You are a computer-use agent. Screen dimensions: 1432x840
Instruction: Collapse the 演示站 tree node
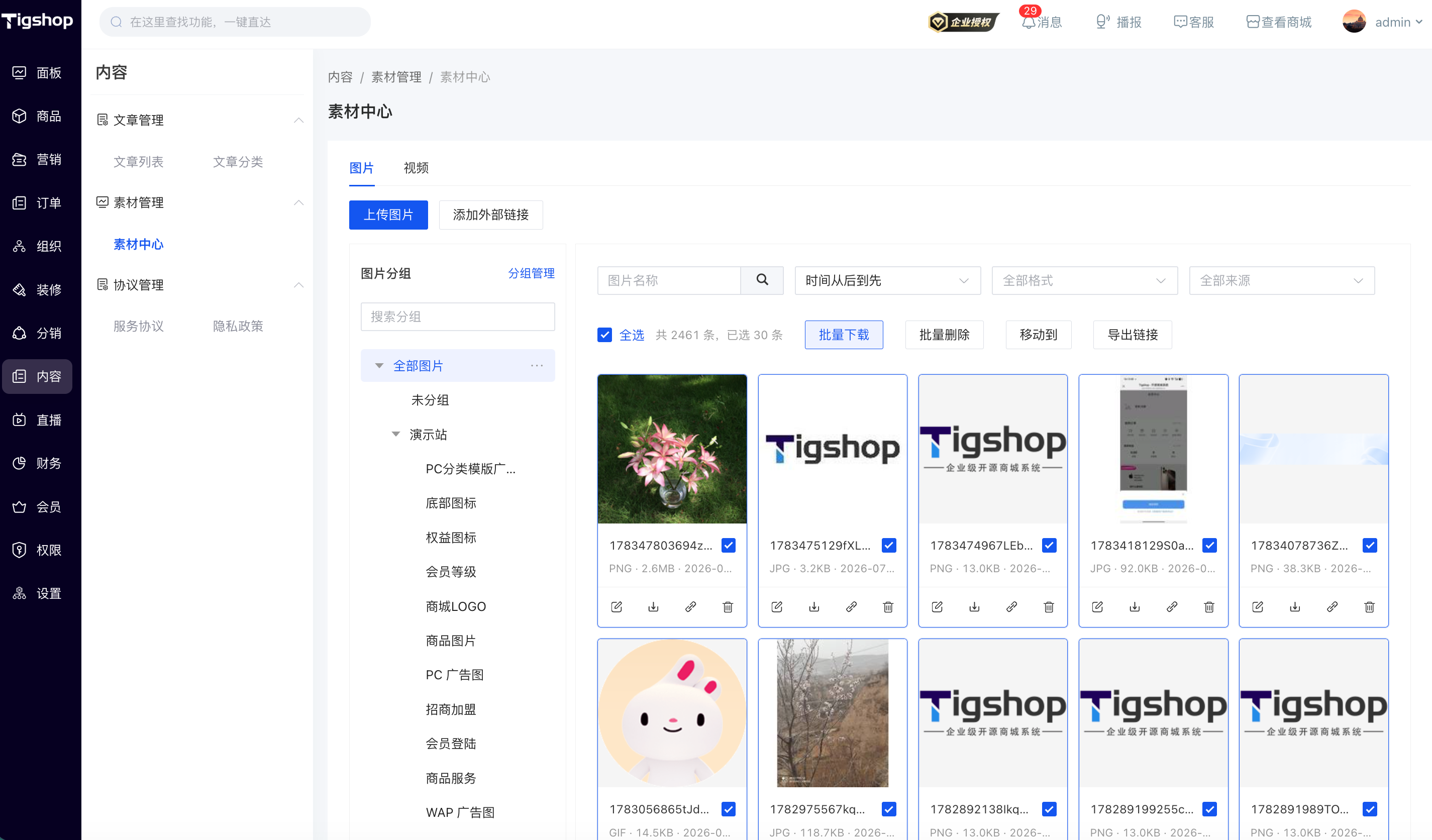coord(396,434)
